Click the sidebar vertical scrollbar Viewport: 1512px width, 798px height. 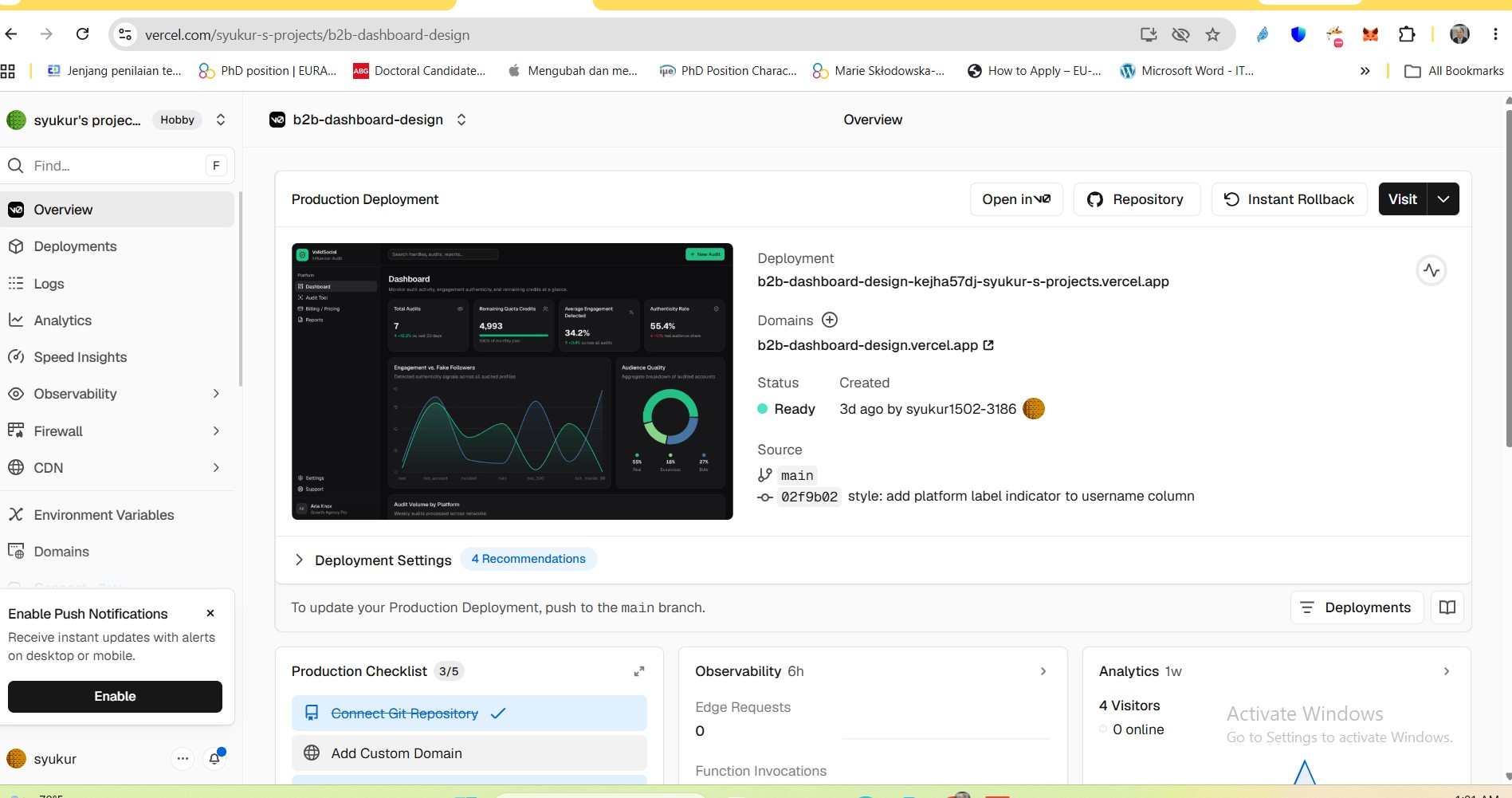tap(240, 289)
